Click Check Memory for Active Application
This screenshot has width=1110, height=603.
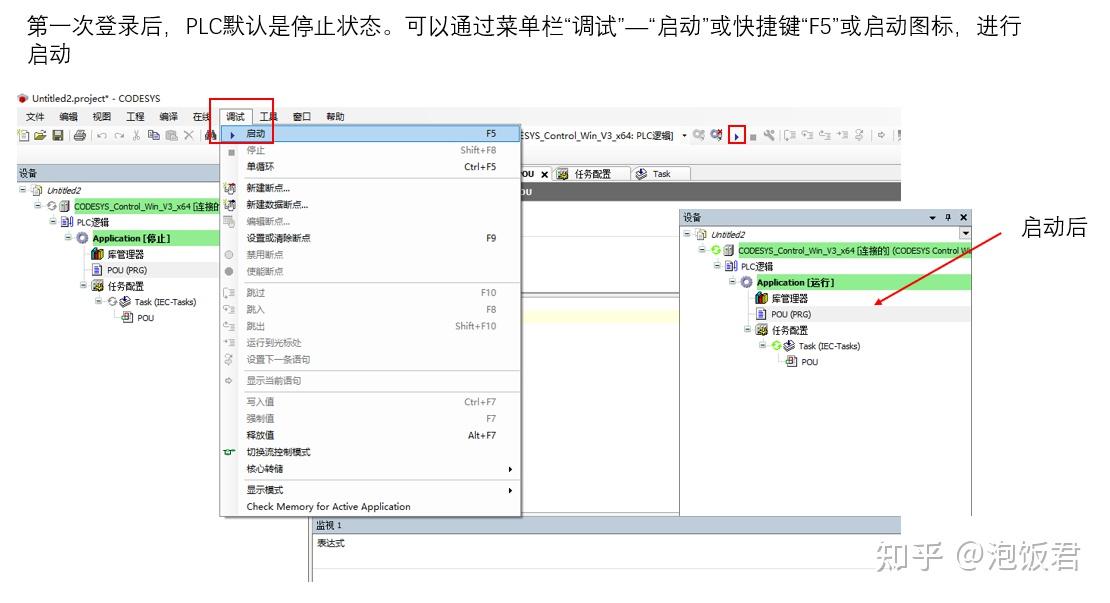tap(370, 507)
